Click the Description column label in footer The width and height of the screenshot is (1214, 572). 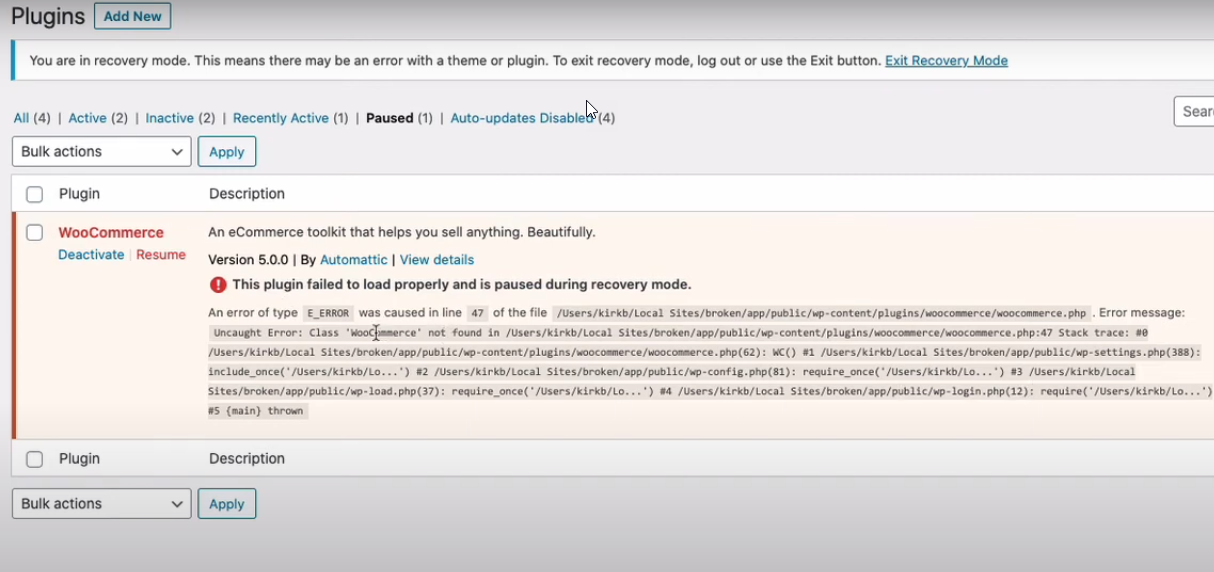click(x=247, y=459)
